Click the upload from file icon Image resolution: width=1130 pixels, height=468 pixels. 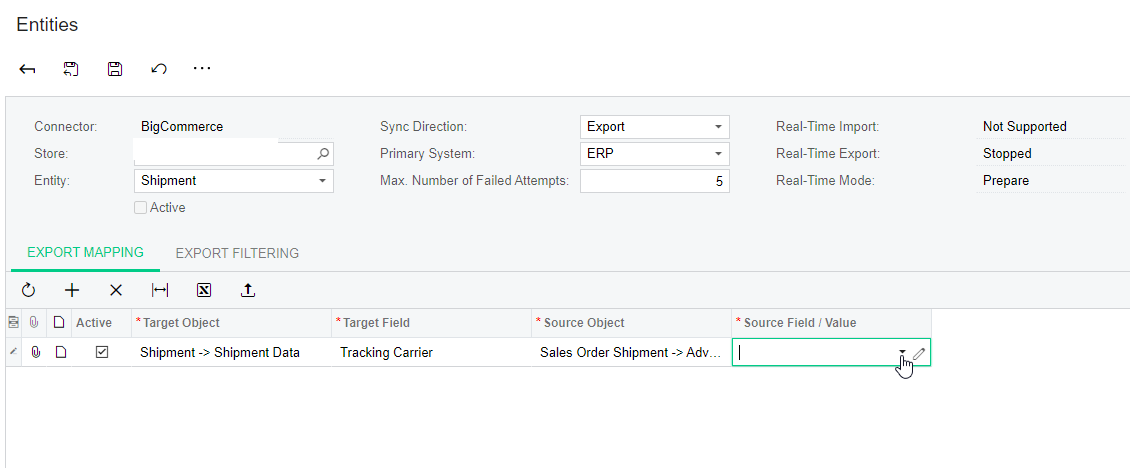247,291
